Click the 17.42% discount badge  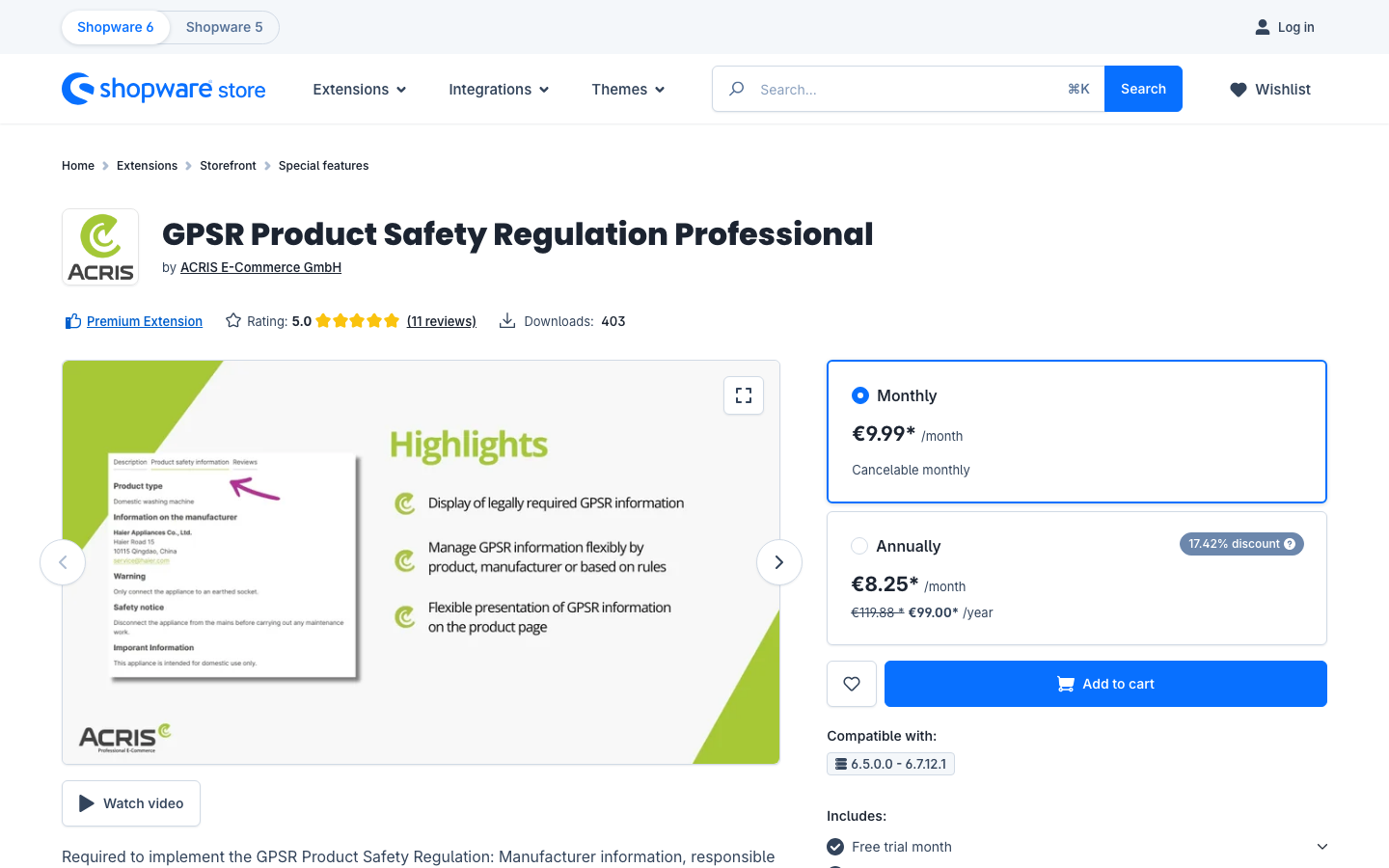coord(1241,544)
